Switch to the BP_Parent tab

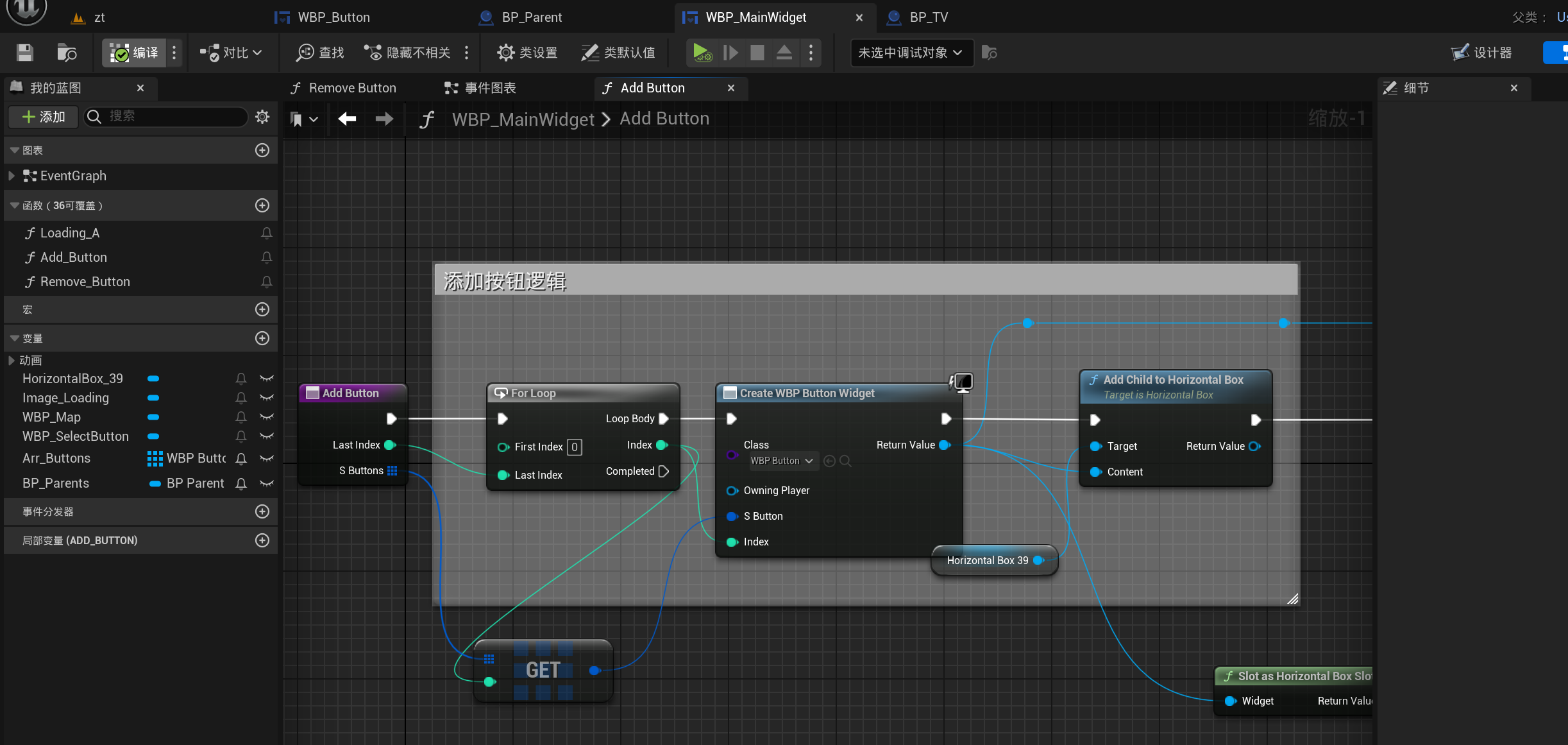point(531,17)
